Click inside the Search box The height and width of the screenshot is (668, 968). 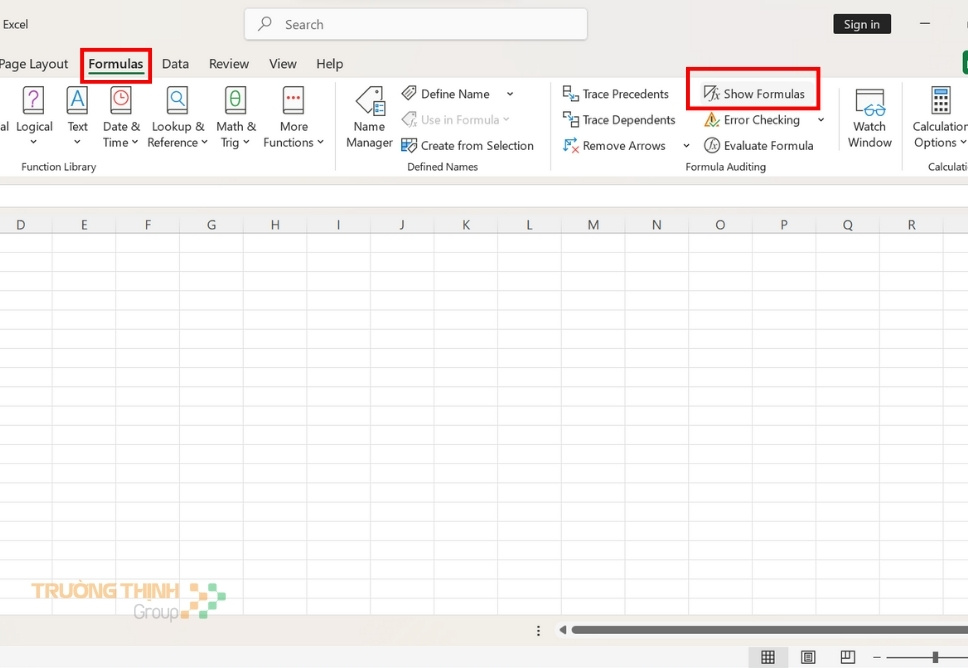click(x=415, y=24)
